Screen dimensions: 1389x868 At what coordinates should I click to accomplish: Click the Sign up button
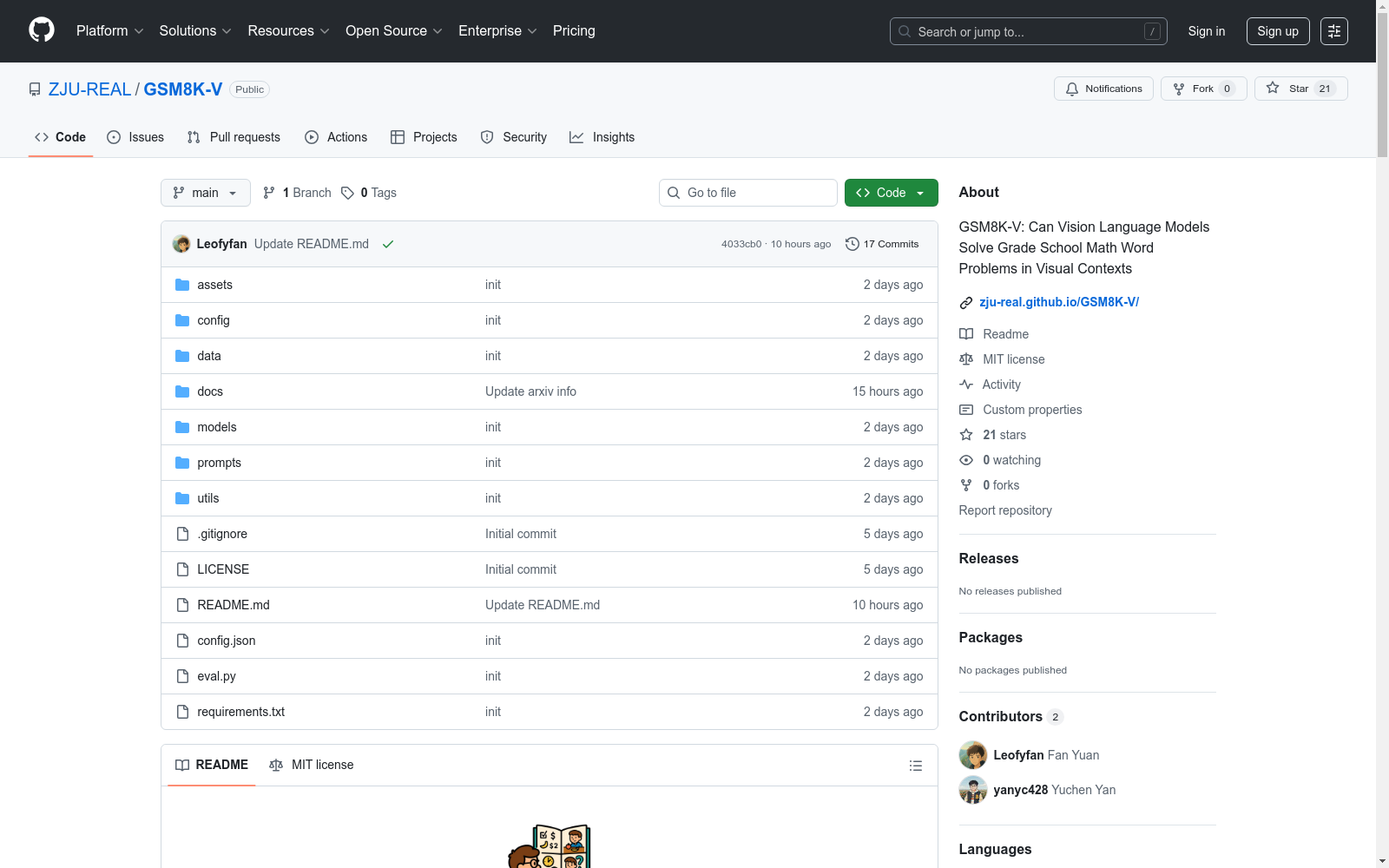click(1278, 31)
